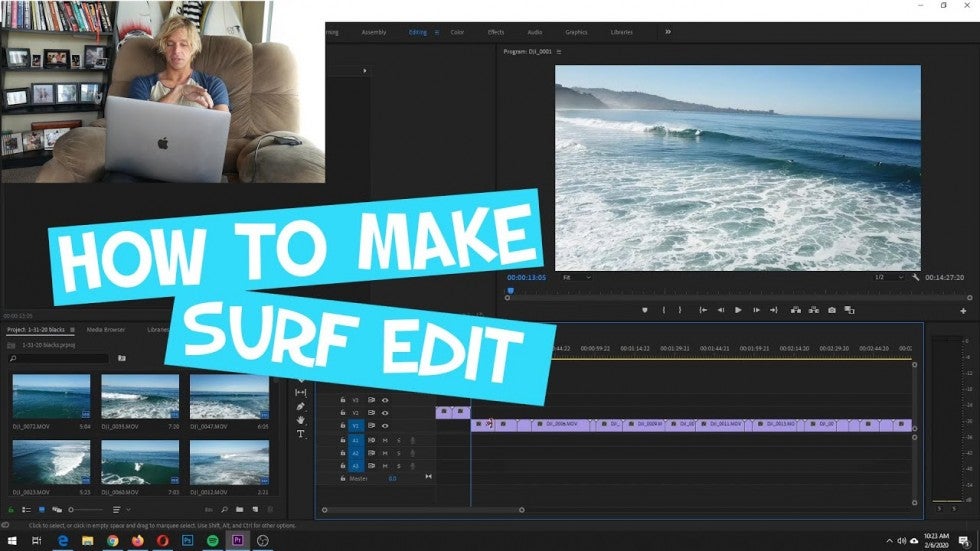The width and height of the screenshot is (980, 551).
Task: Click the Extract button
Action: (814, 310)
